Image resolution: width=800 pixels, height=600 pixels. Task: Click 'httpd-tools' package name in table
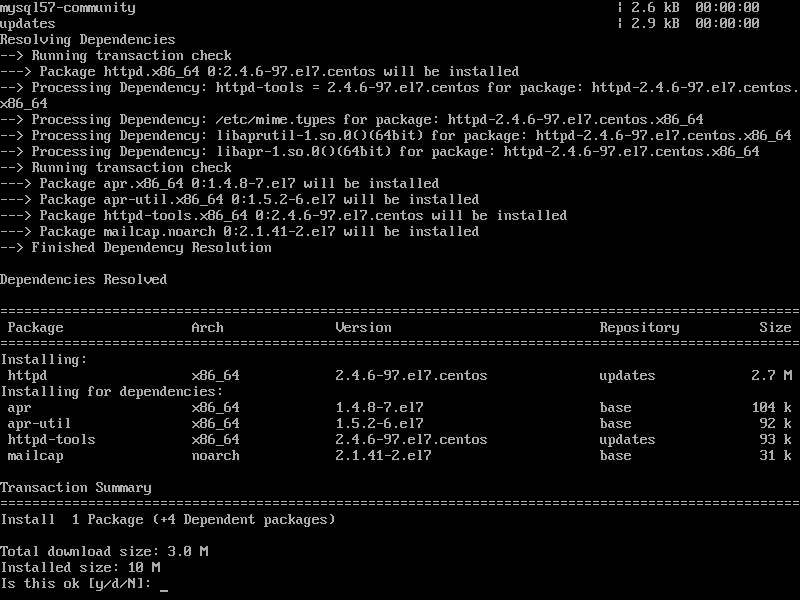[51, 440]
